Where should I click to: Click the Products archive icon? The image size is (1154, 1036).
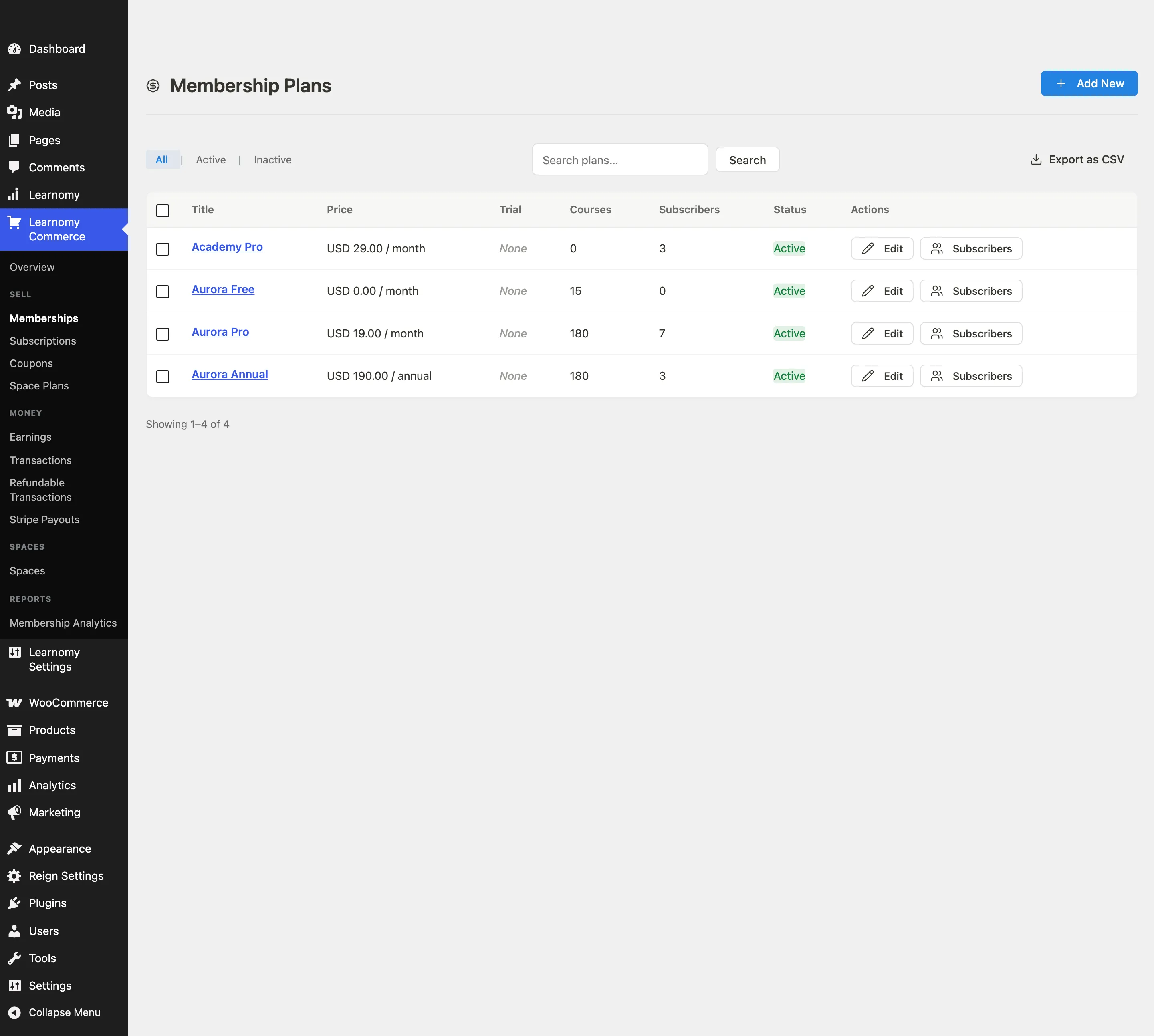click(x=14, y=730)
